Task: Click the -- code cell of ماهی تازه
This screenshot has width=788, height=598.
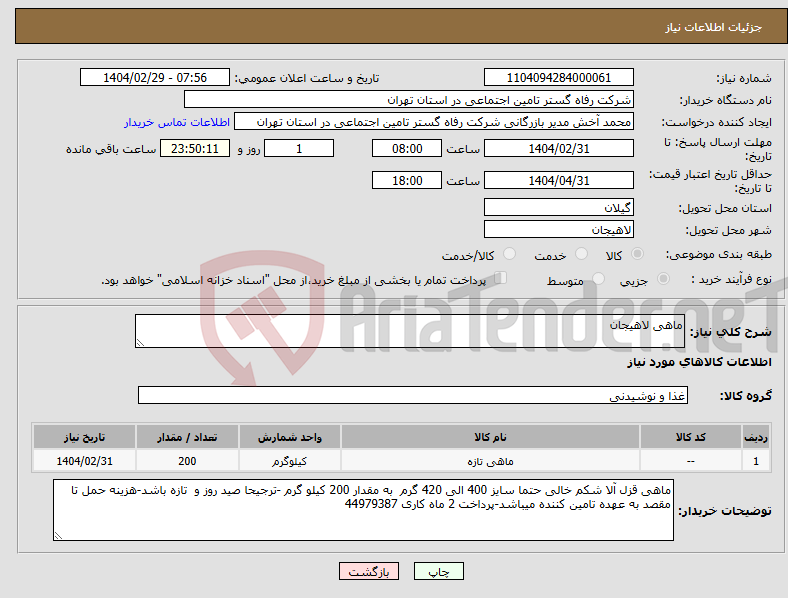Action: tap(691, 461)
